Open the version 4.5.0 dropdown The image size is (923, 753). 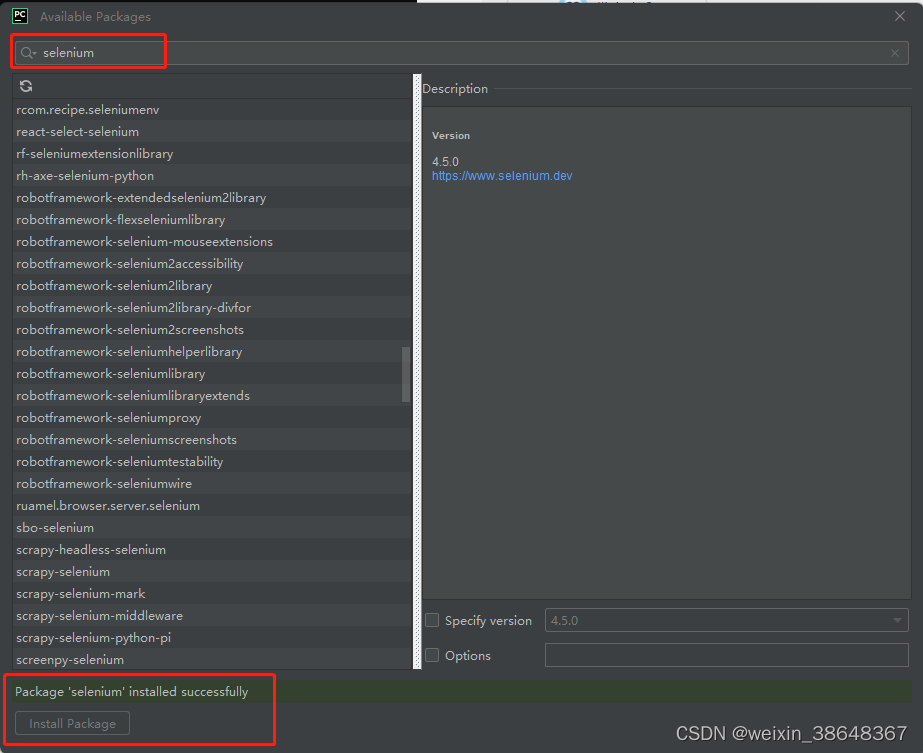[726, 620]
